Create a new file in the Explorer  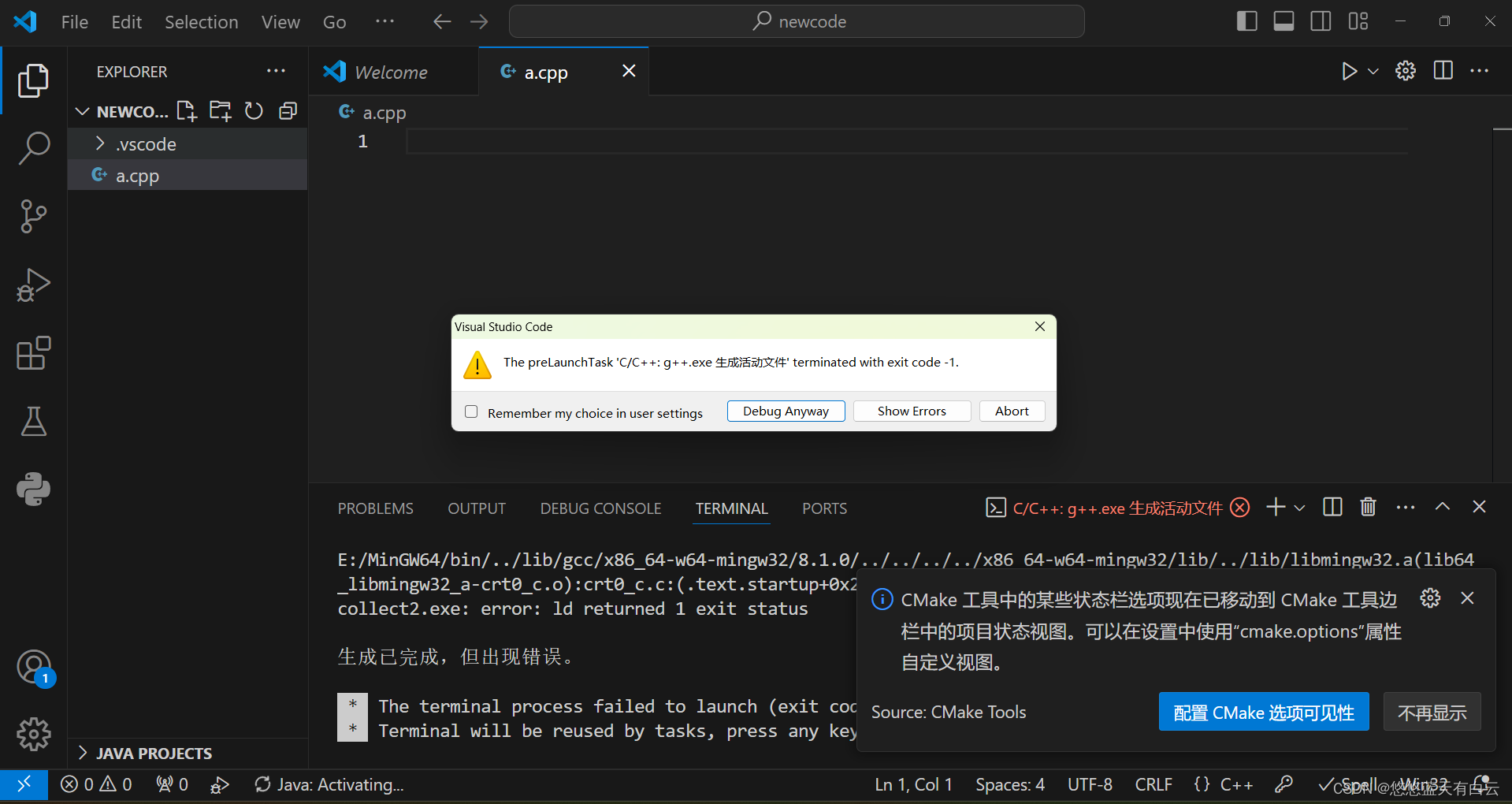tap(186, 110)
